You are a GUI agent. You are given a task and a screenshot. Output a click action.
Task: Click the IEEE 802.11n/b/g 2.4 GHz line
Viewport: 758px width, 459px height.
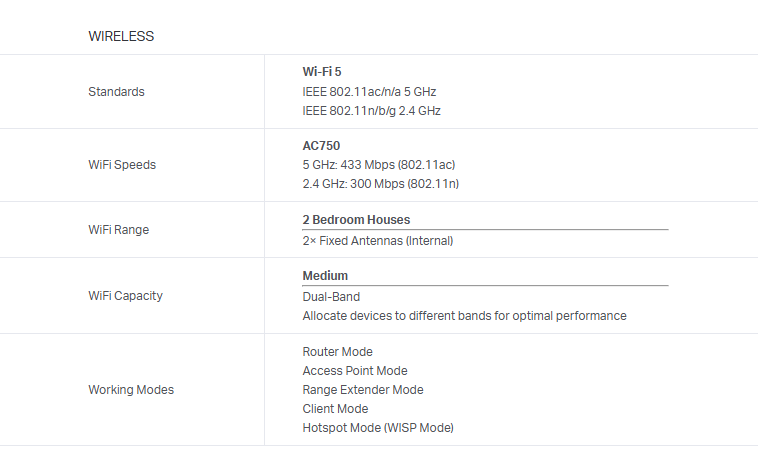[x=371, y=111]
